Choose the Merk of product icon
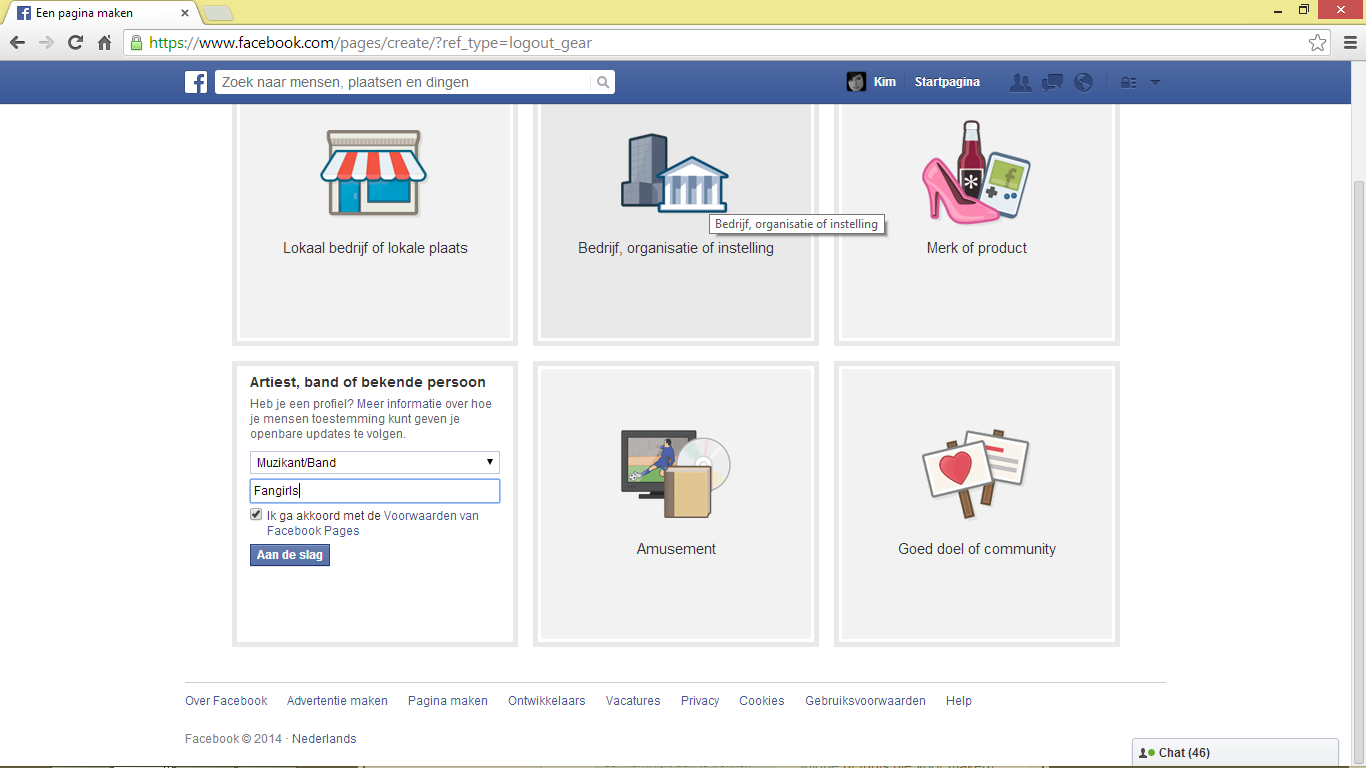Viewport: 1366px width, 768px height. (976, 172)
